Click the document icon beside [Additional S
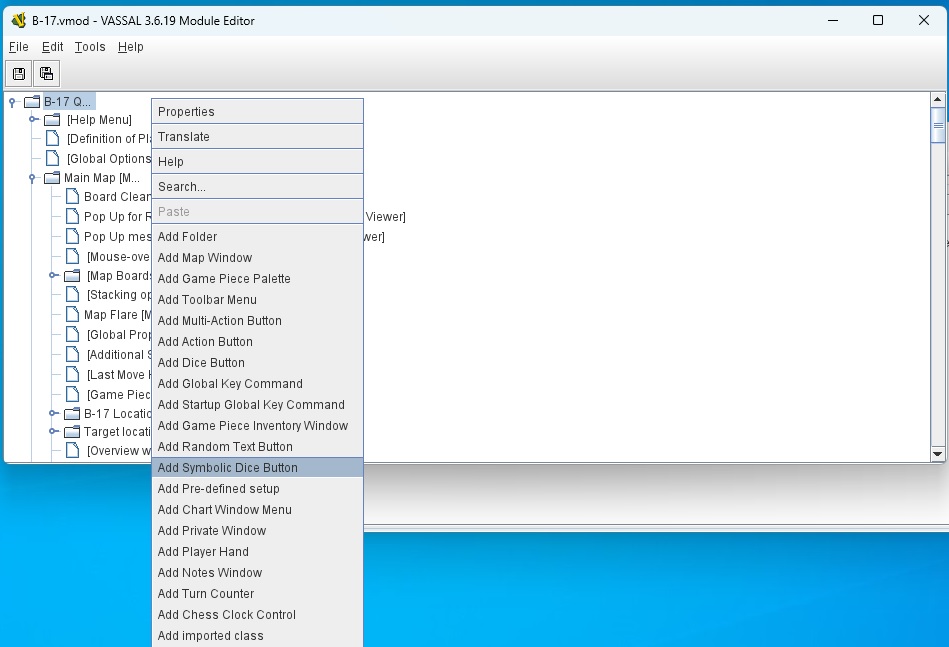This screenshot has width=949, height=647. click(x=73, y=355)
